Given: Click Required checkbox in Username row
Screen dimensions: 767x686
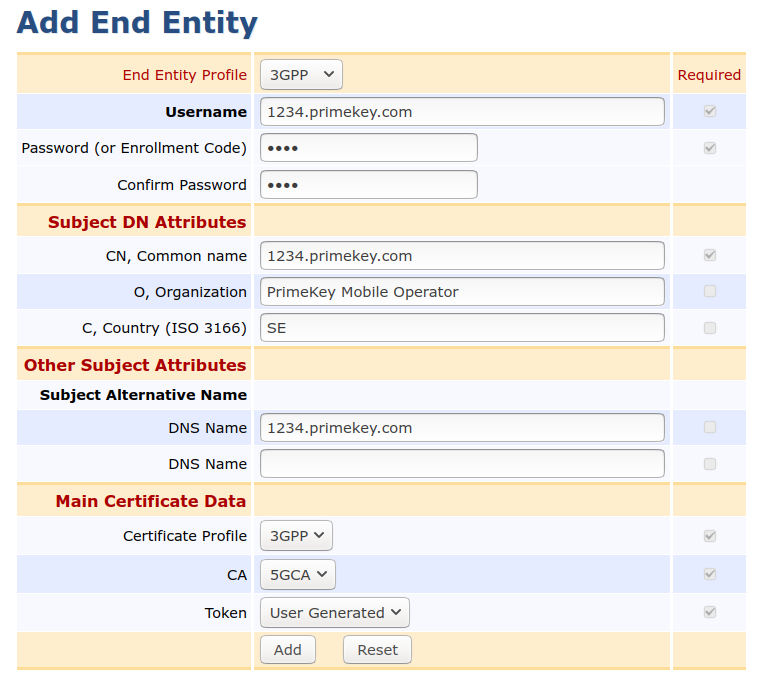Looking at the screenshot, I should coord(710,112).
